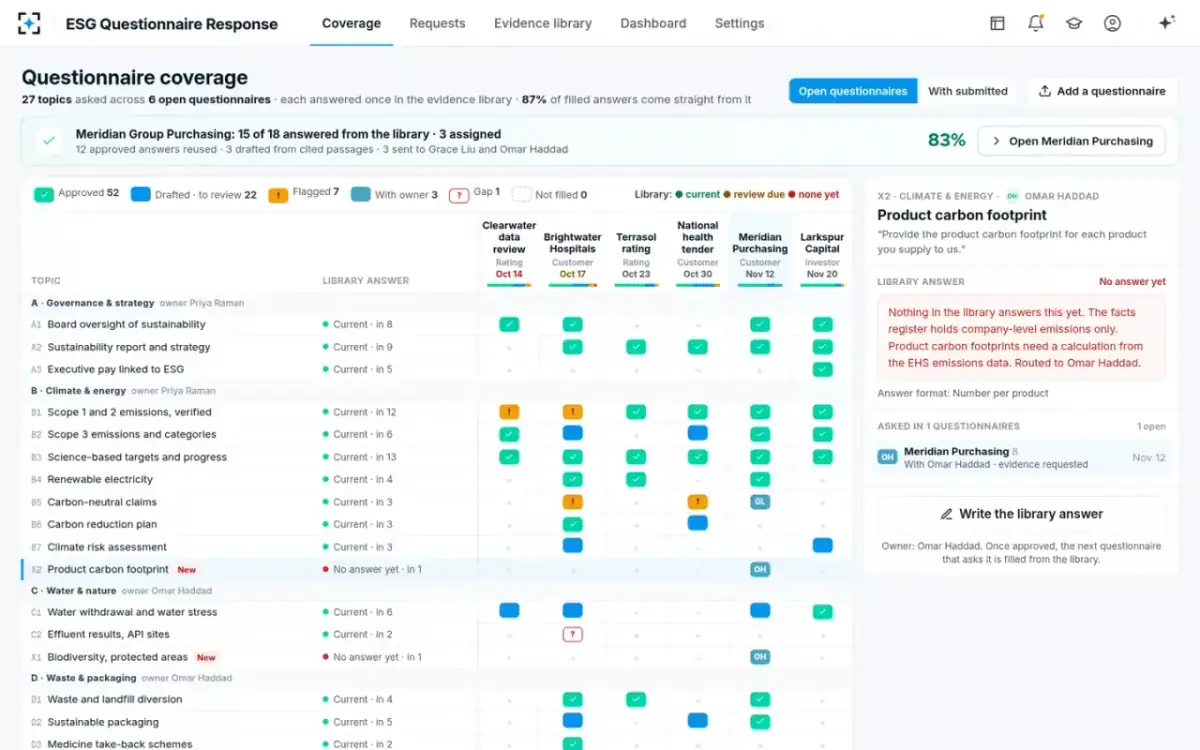Go to the Dashboard tab
Screen dimensions: 1200x750
click(x=653, y=23)
